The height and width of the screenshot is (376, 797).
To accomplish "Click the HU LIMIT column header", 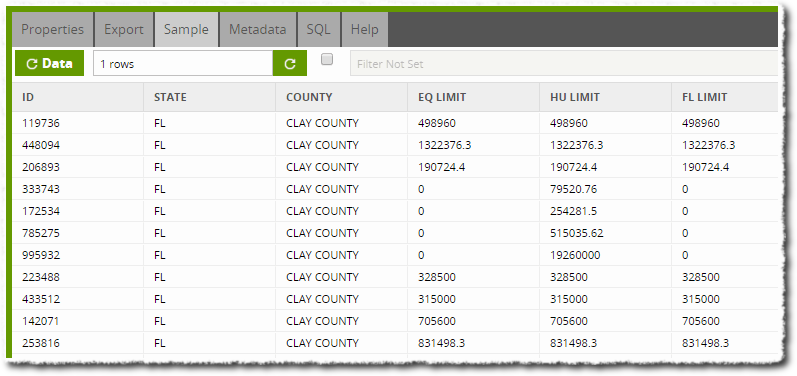I will click(605, 97).
